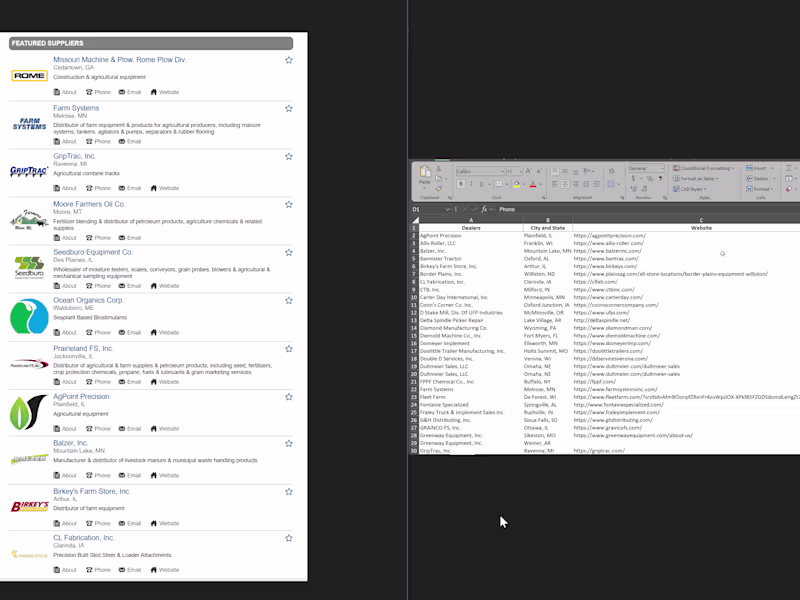Image resolution: width=800 pixels, height=600 pixels.
Task: Click the Select All corner triangle
Action: (415, 220)
